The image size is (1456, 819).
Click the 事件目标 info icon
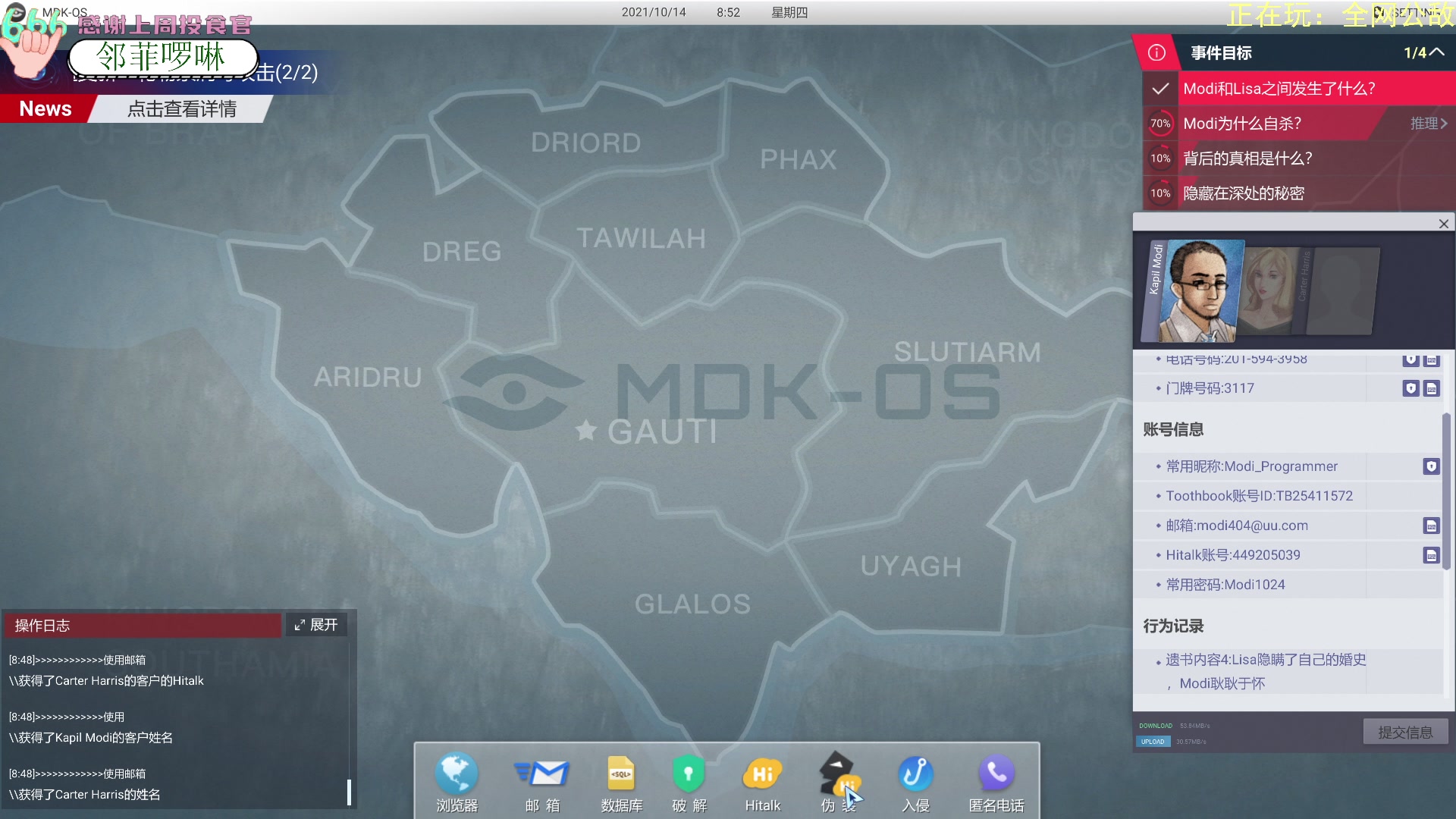tap(1156, 52)
